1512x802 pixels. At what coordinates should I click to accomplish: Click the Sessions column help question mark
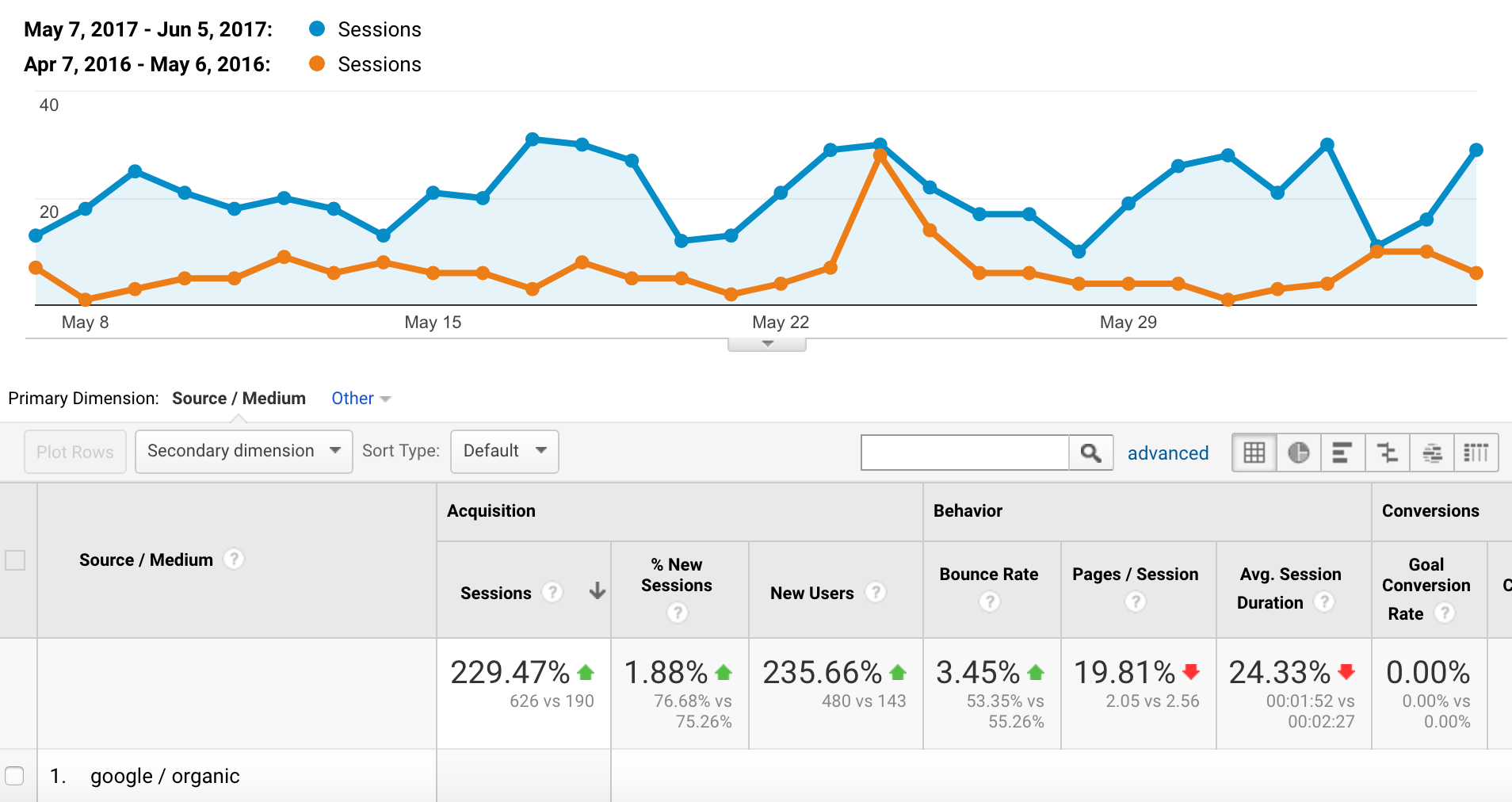coord(552,592)
